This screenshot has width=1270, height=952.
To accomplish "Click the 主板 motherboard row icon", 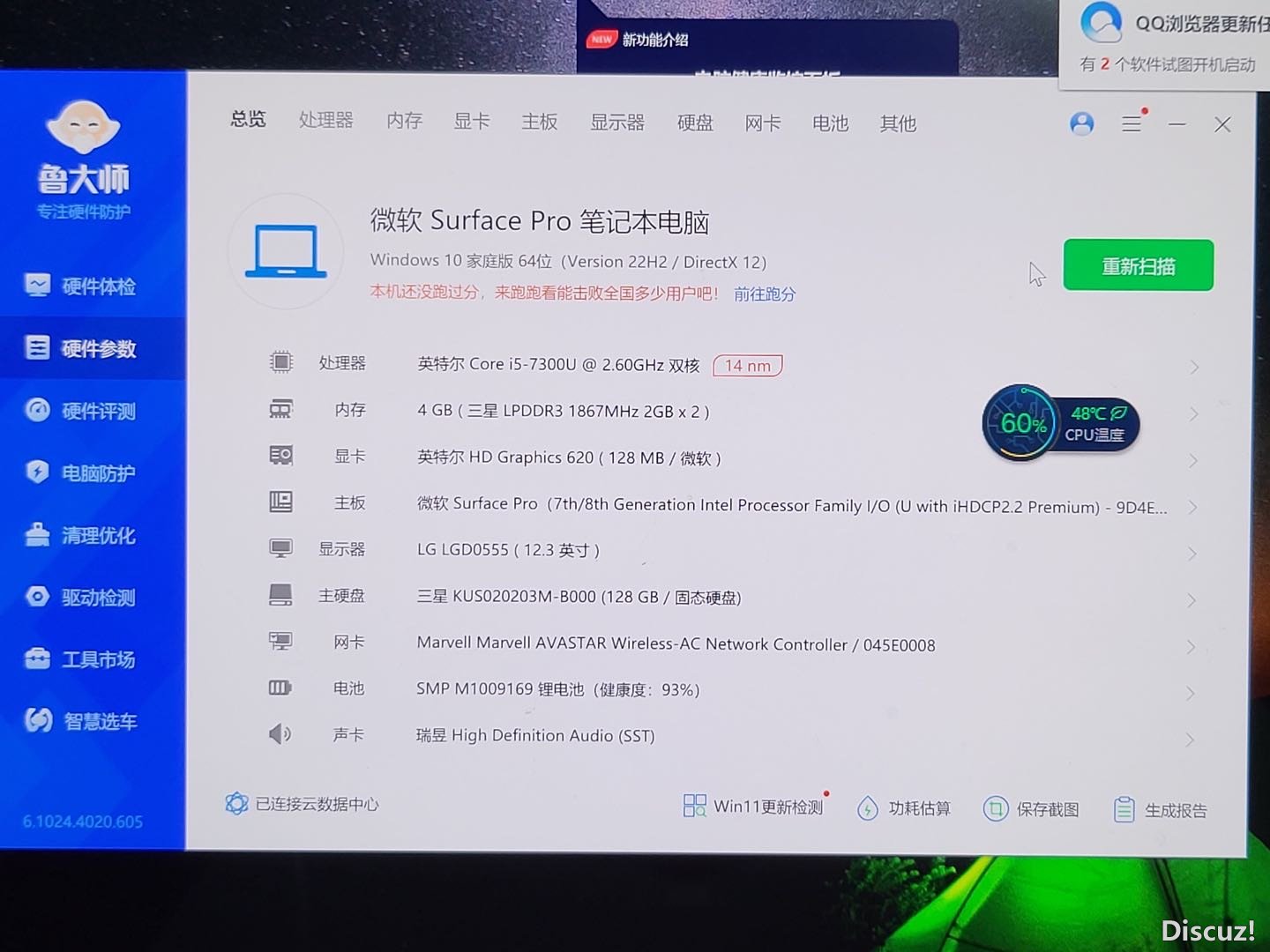I will (281, 502).
